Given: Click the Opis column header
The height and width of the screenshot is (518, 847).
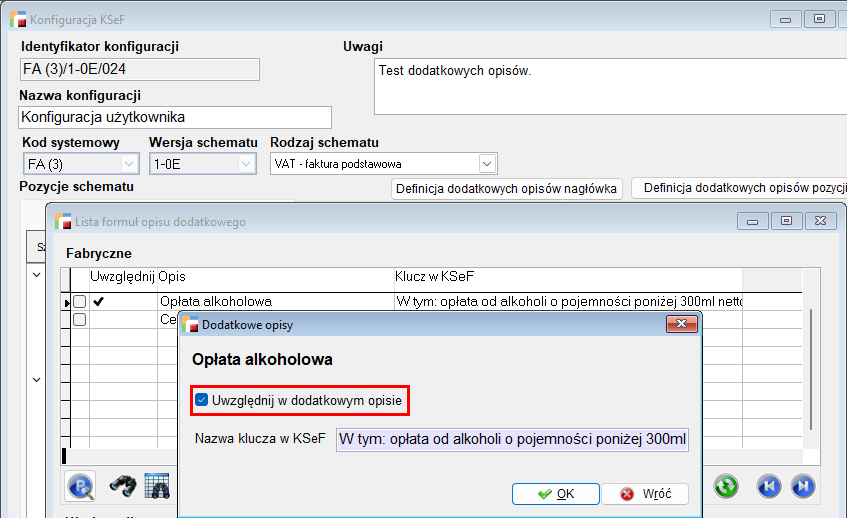Looking at the screenshot, I should coord(172,276).
